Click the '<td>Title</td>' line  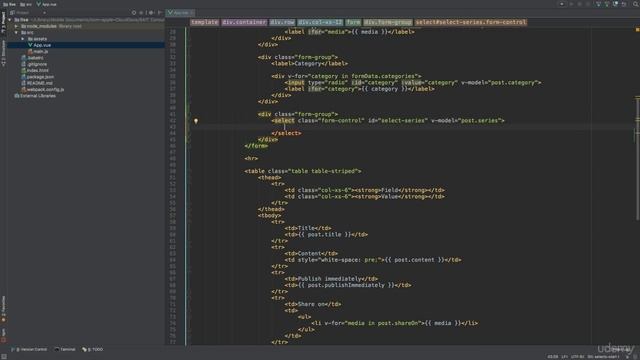pyautogui.click(x=308, y=228)
